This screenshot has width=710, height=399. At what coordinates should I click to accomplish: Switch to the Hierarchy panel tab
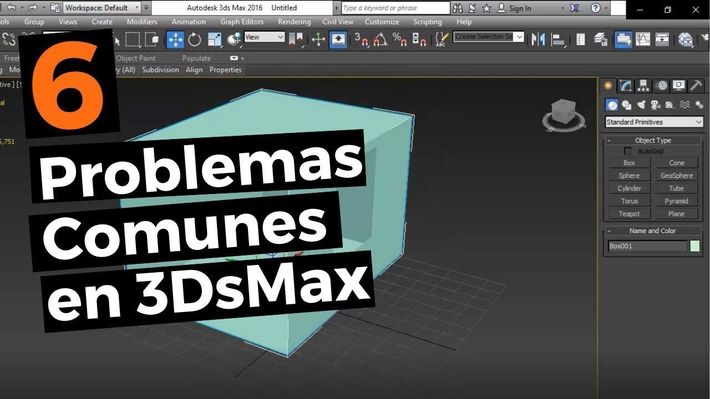tap(643, 86)
